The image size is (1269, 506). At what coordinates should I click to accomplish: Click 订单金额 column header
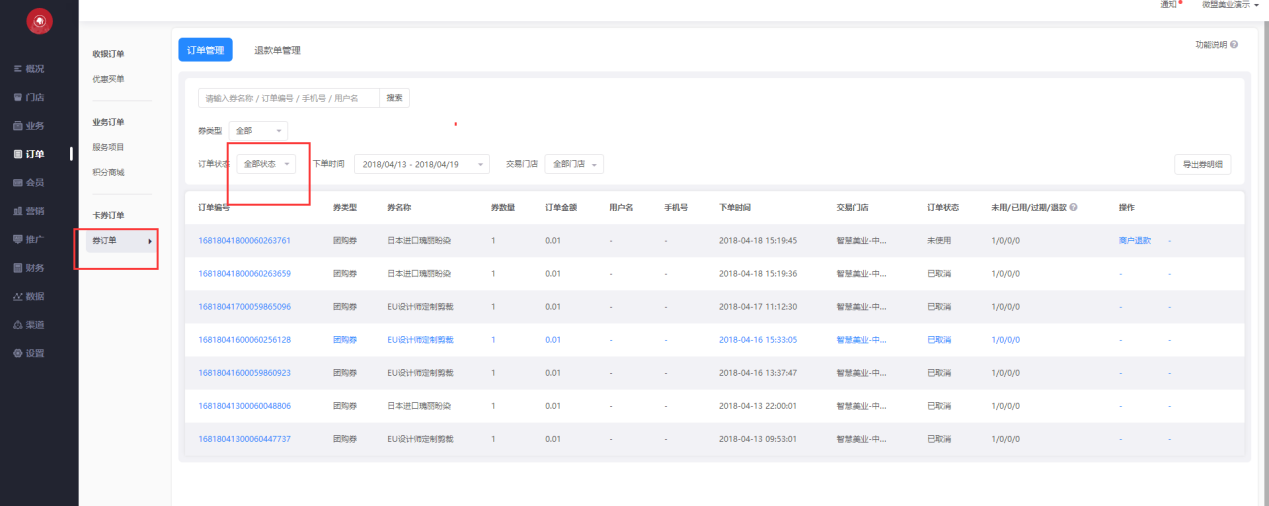561,207
